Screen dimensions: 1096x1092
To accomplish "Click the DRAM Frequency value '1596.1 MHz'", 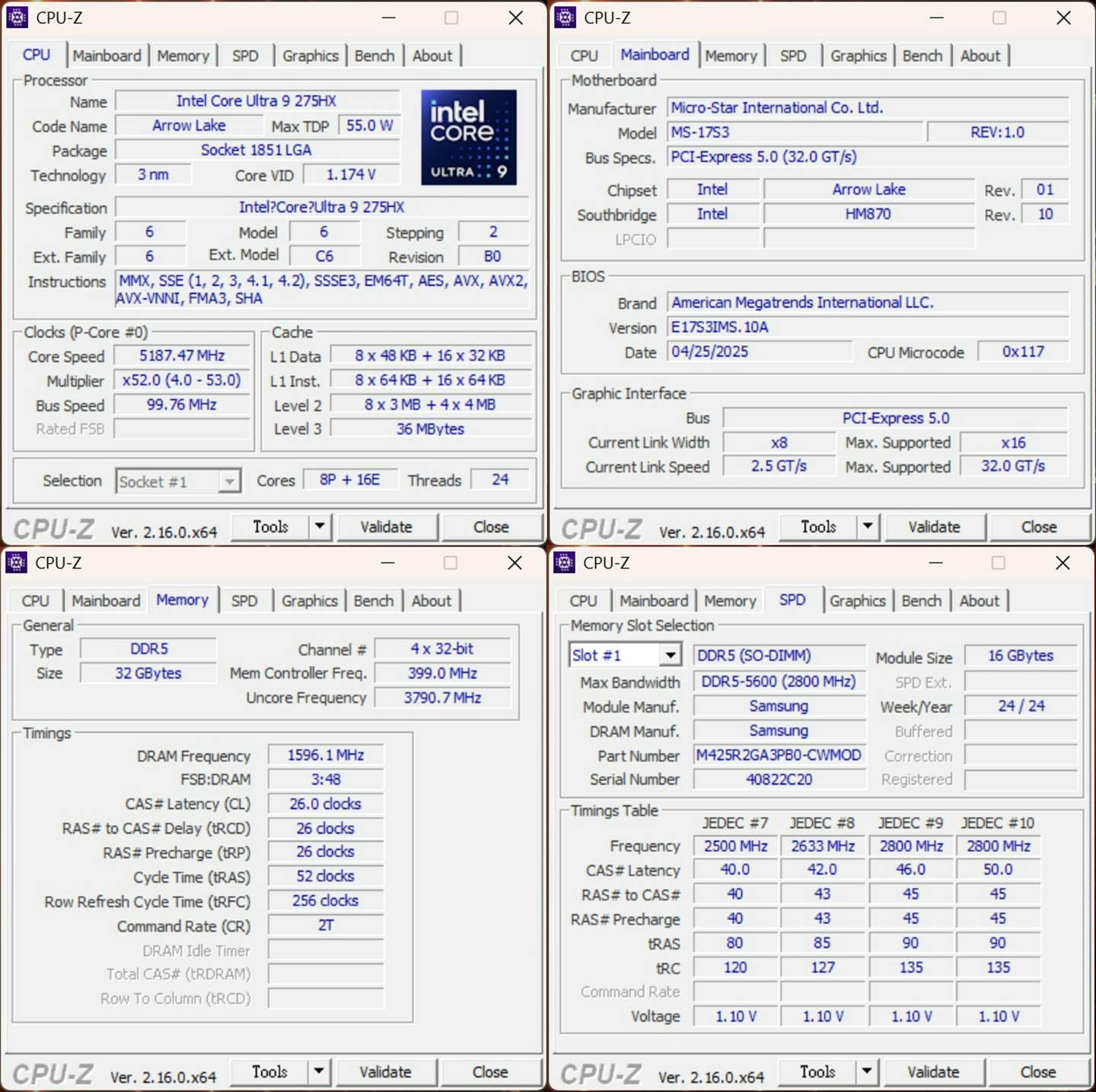I will pyautogui.click(x=326, y=755).
